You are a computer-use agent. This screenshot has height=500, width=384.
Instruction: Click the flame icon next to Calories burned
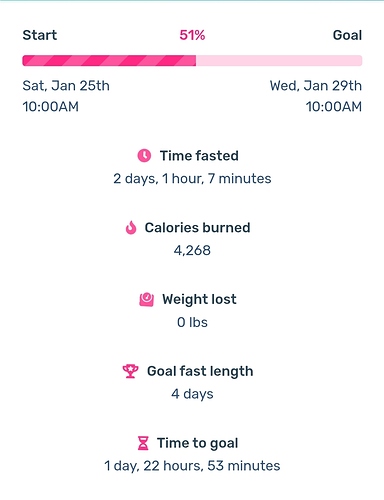(x=131, y=228)
